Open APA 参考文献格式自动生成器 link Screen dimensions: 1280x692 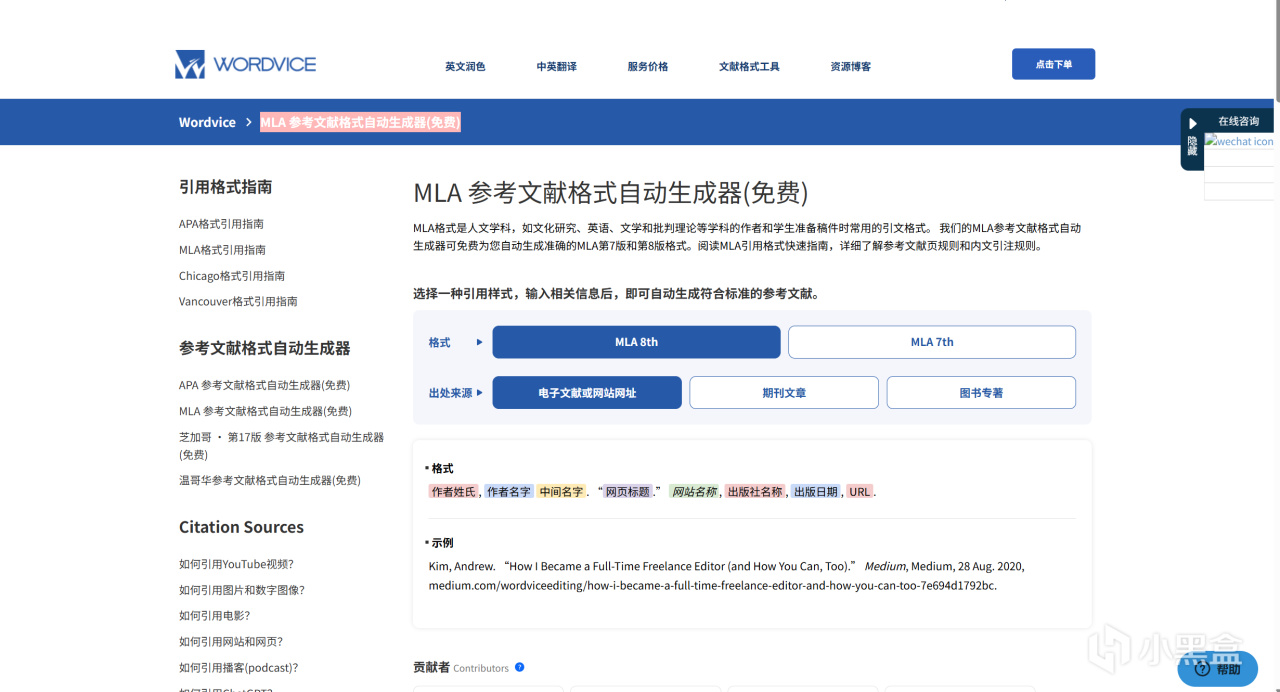pyautogui.click(x=264, y=385)
